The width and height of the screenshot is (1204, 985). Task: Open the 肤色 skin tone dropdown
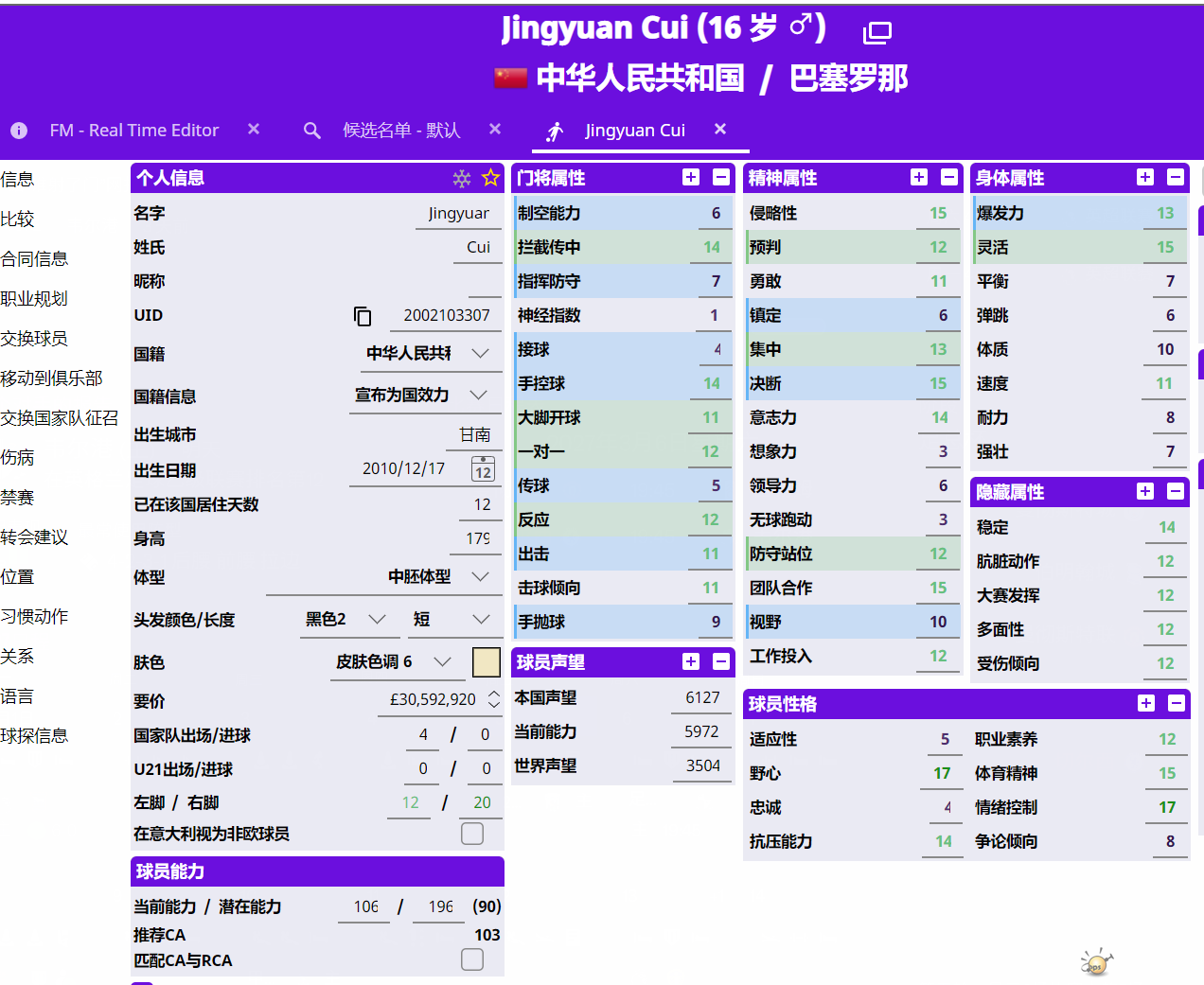click(442, 661)
